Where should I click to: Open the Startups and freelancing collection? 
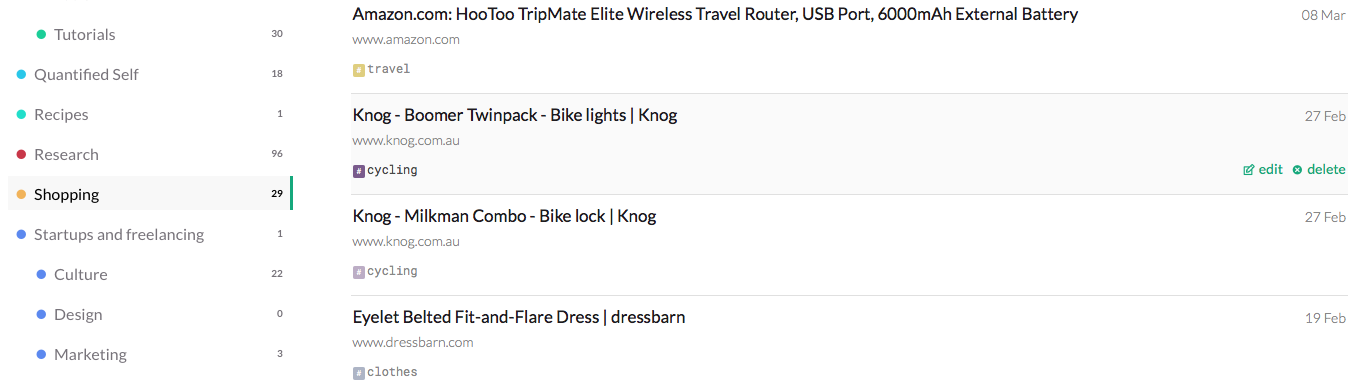click(150, 234)
